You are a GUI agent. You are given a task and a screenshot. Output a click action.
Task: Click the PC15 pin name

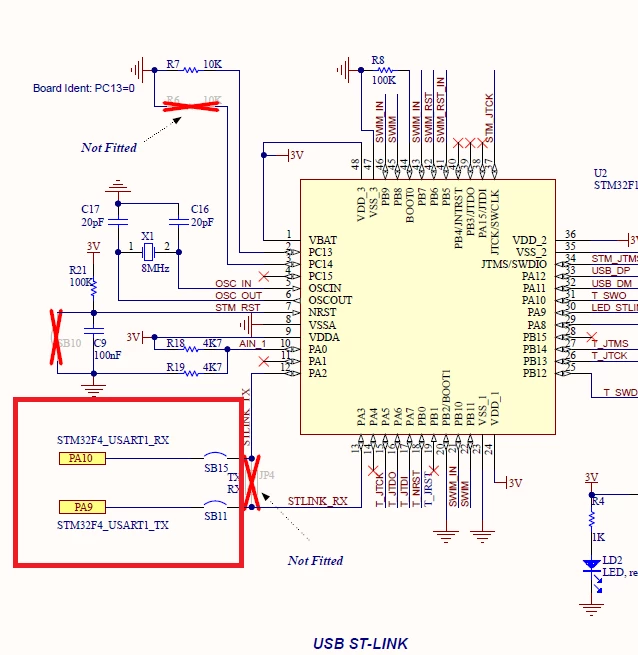[x=320, y=276]
